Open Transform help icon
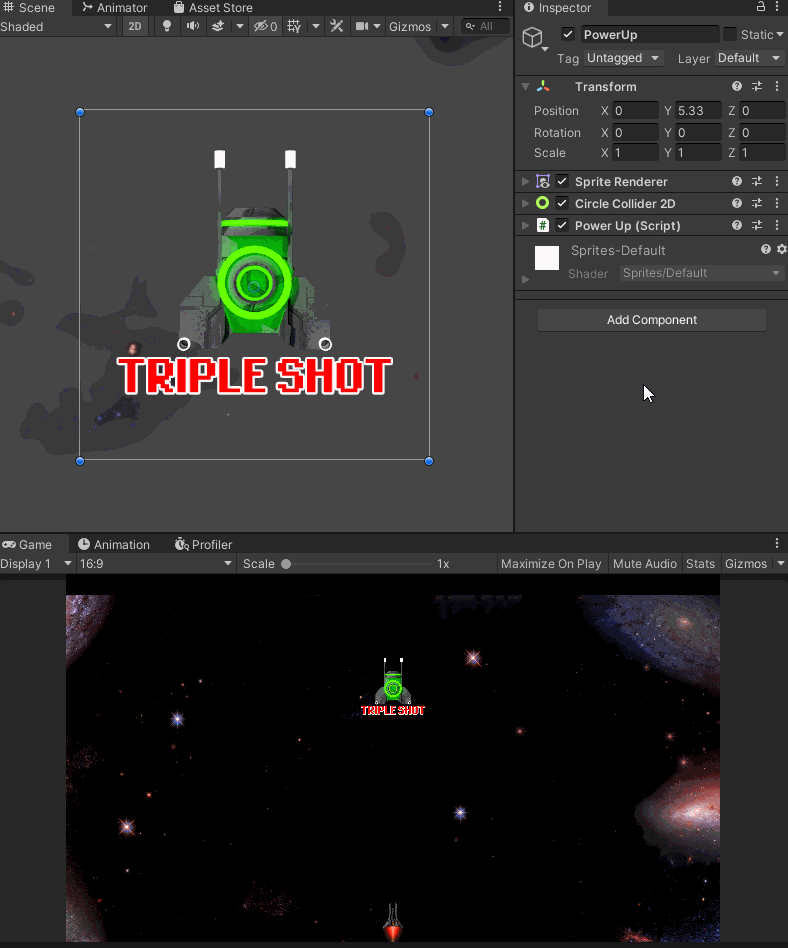The image size is (788, 948). point(737,86)
